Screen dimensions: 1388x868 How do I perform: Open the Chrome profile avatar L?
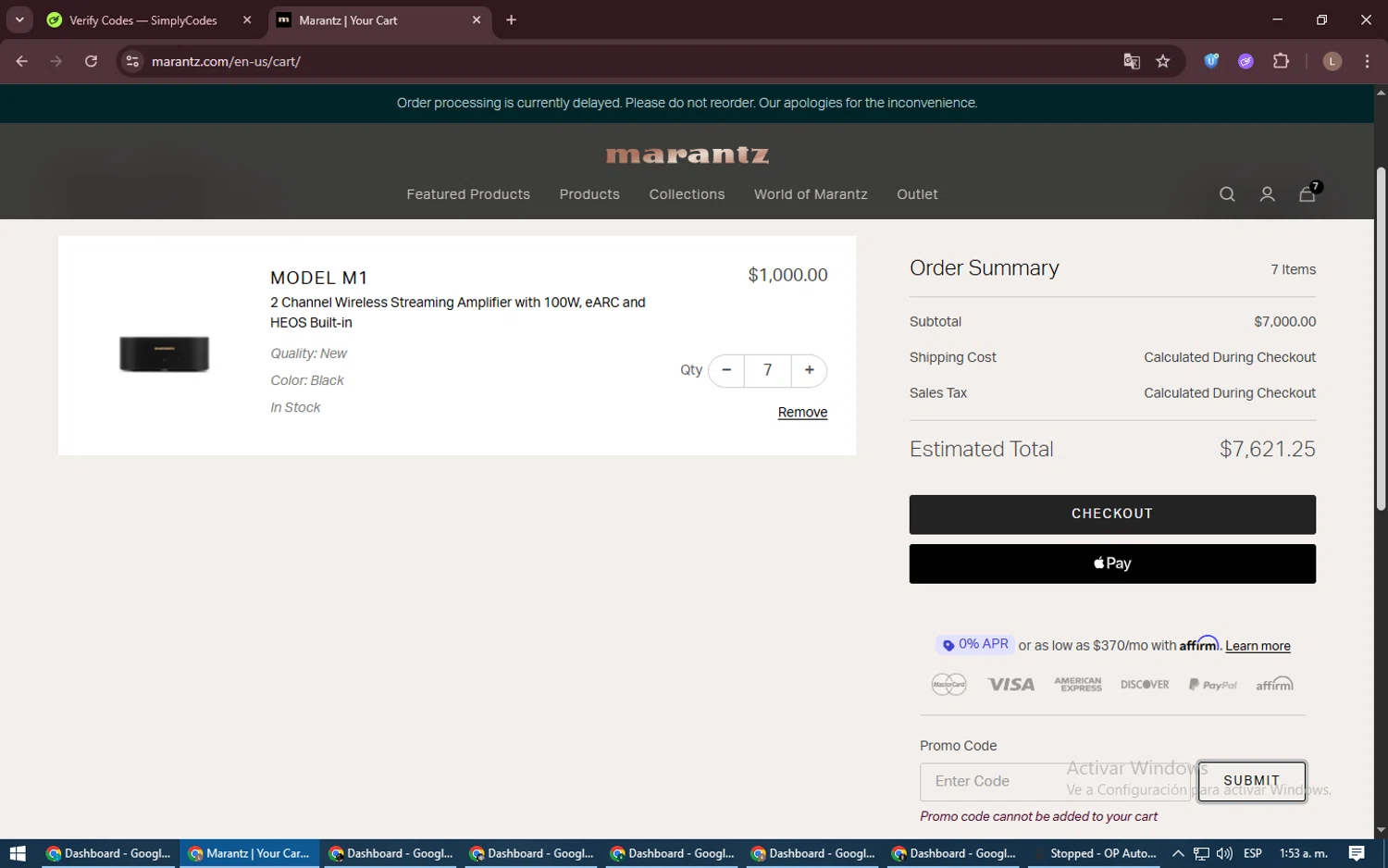[1332, 62]
